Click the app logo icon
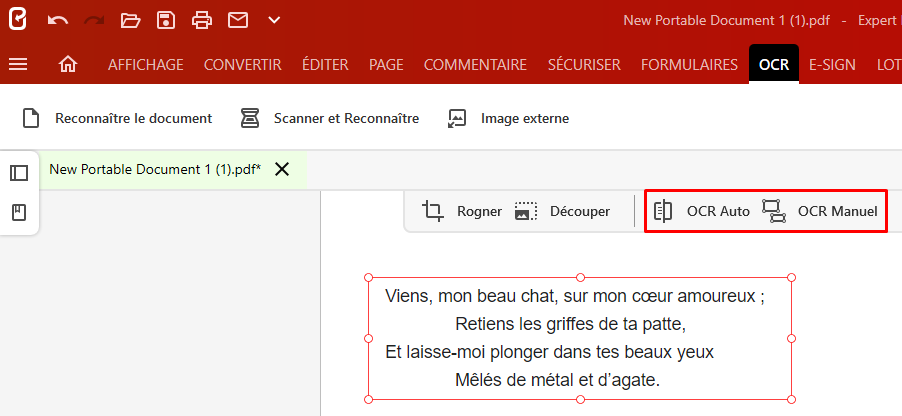902x416 pixels. point(18,20)
